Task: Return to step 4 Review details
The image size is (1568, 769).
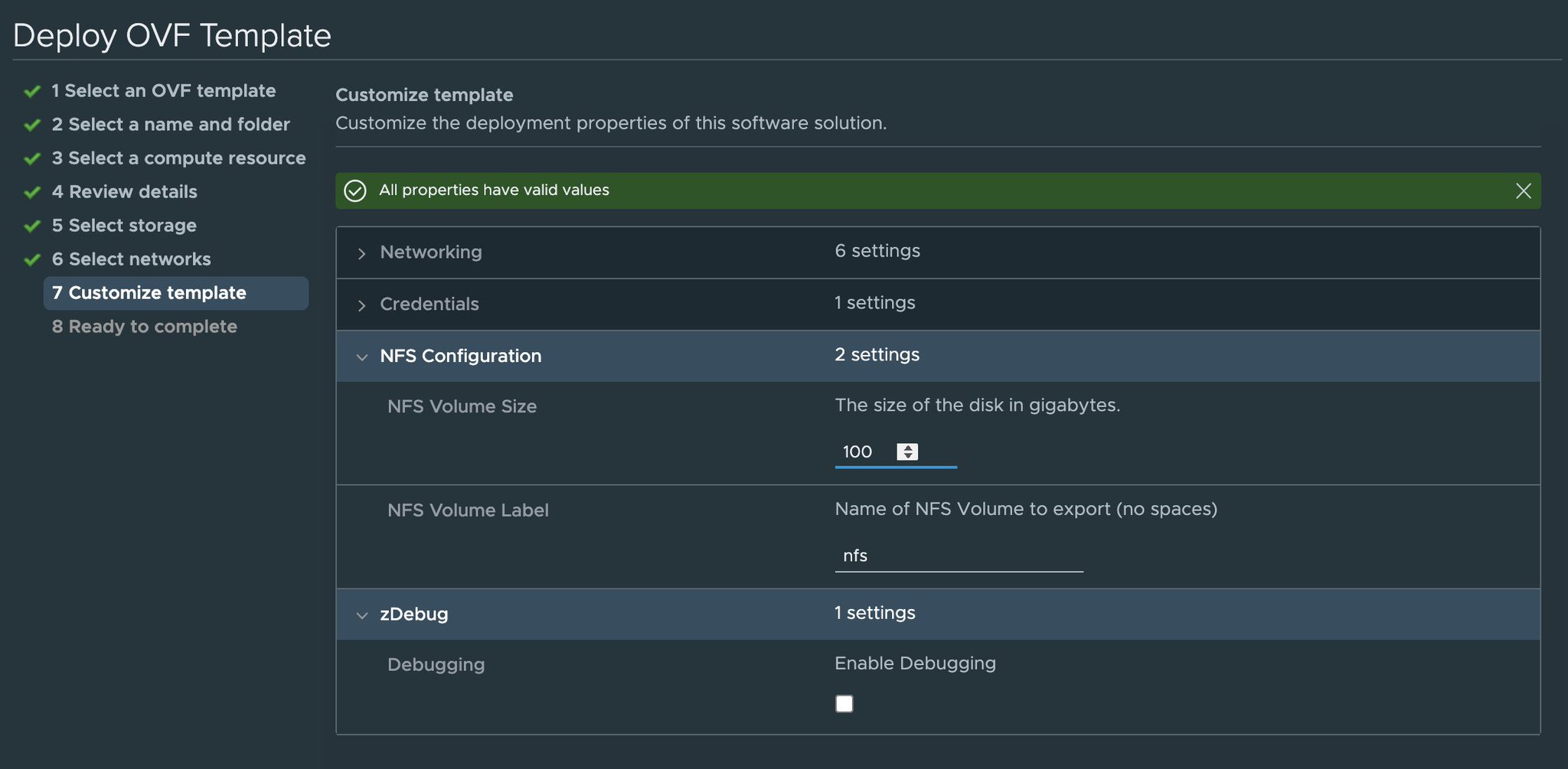Action: point(125,192)
